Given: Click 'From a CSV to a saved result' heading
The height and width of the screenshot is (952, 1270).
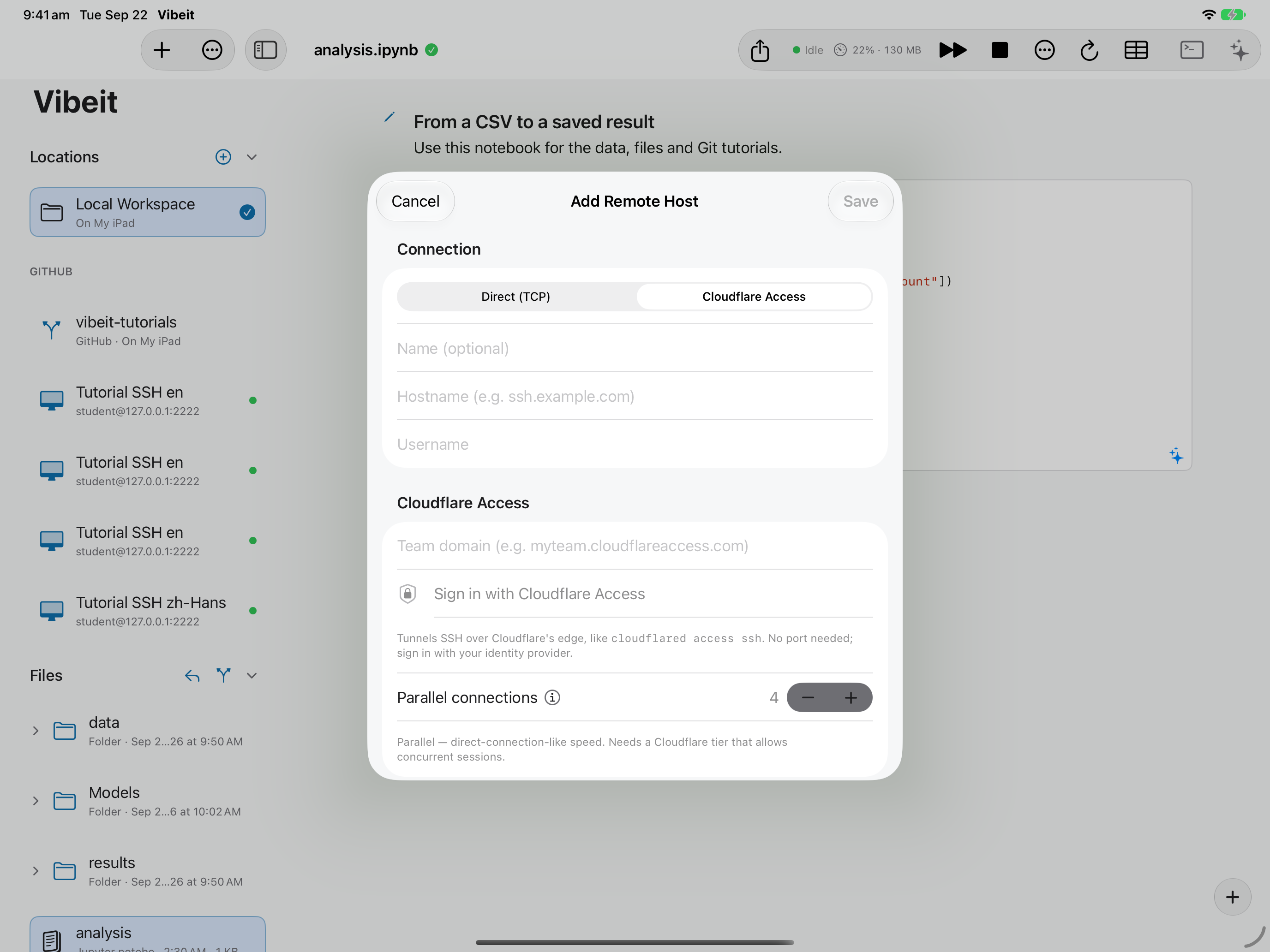Looking at the screenshot, I should coord(533,122).
